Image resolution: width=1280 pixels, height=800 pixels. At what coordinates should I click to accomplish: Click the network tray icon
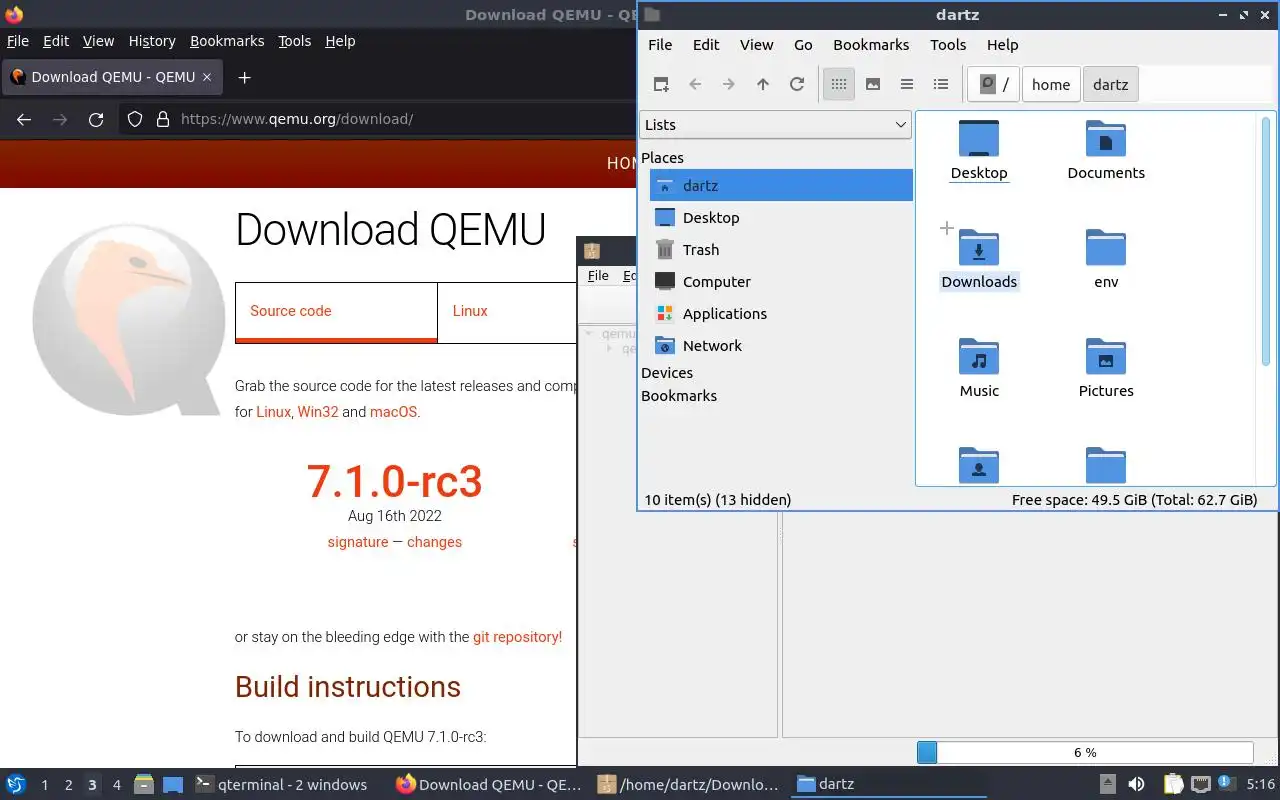[1200, 784]
